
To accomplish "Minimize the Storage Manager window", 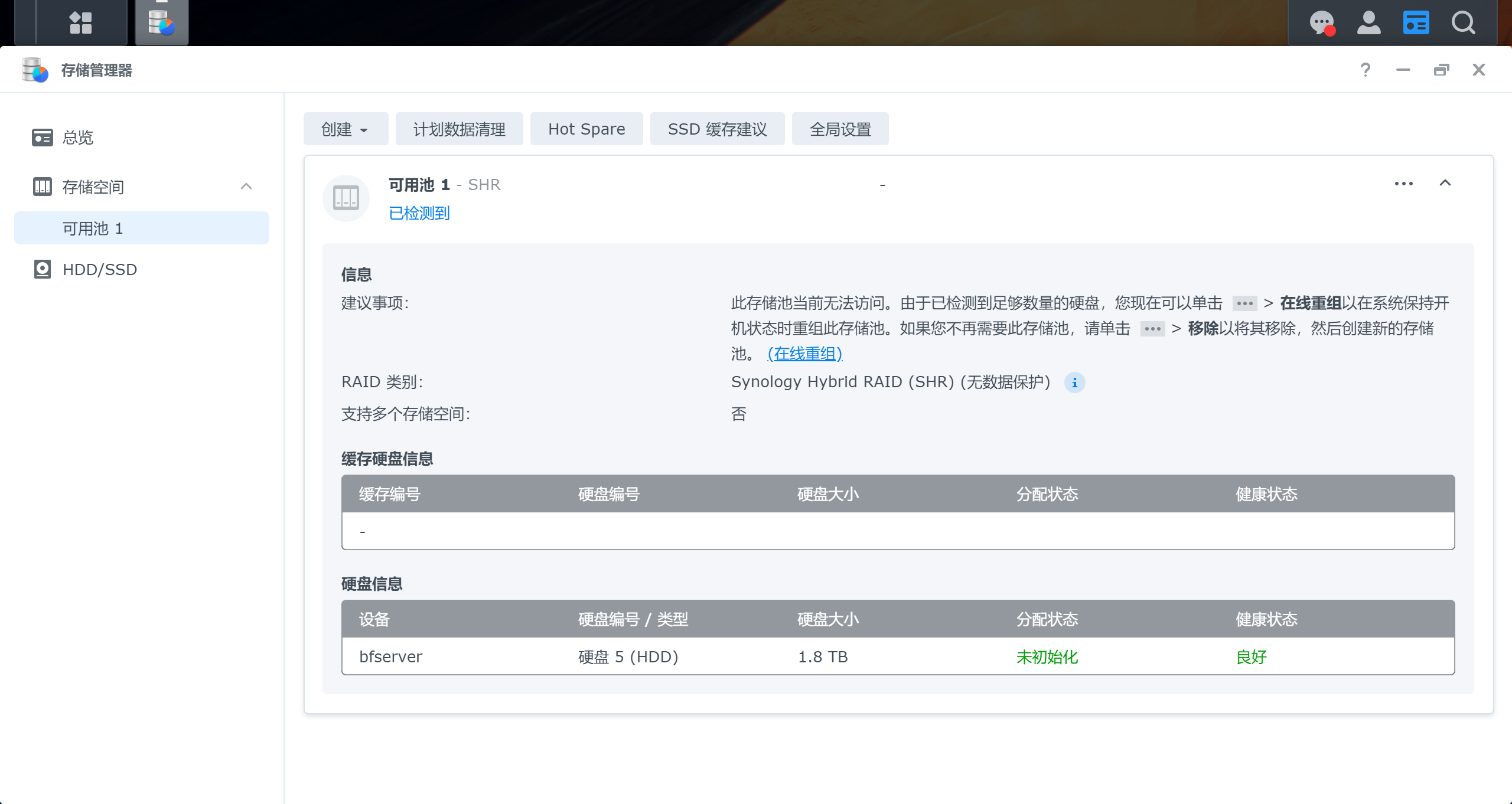I will pos(1403,70).
